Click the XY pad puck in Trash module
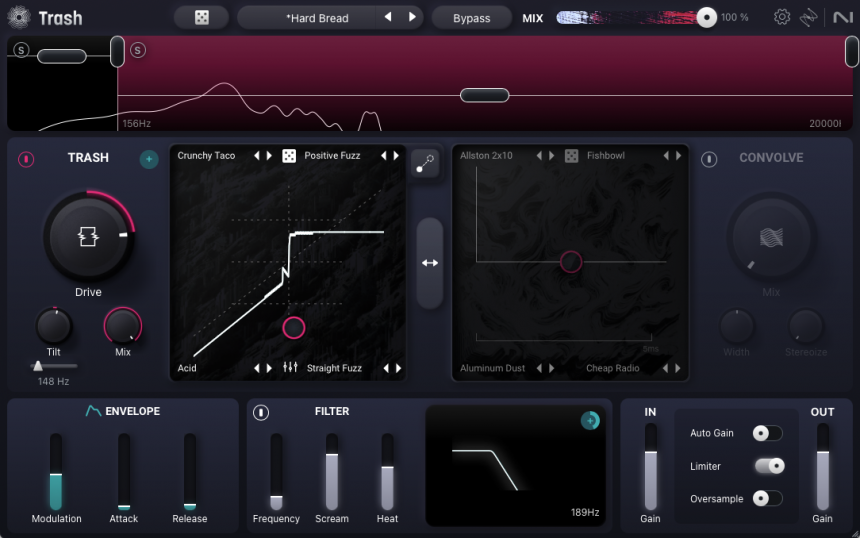This screenshot has width=860, height=538. 293,327
